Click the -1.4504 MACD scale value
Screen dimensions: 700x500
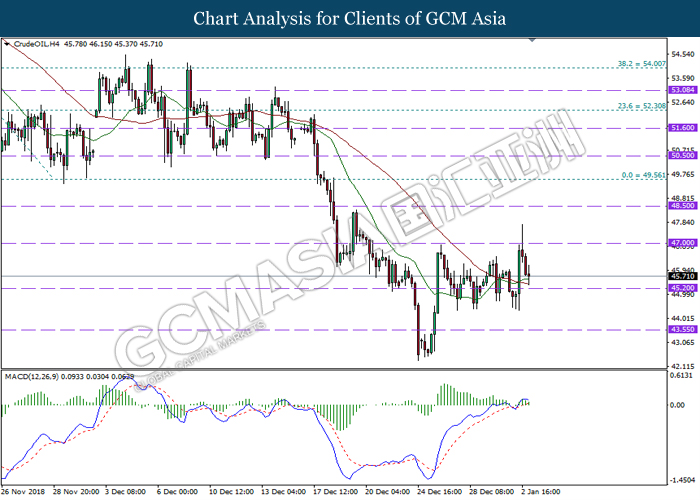[x=682, y=480]
